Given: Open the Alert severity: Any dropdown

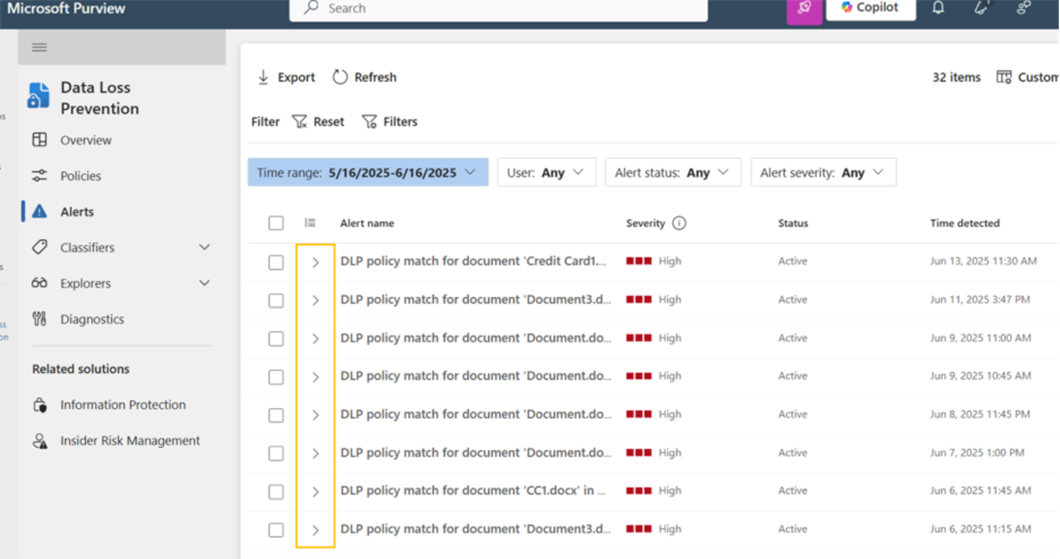Looking at the screenshot, I should (823, 172).
